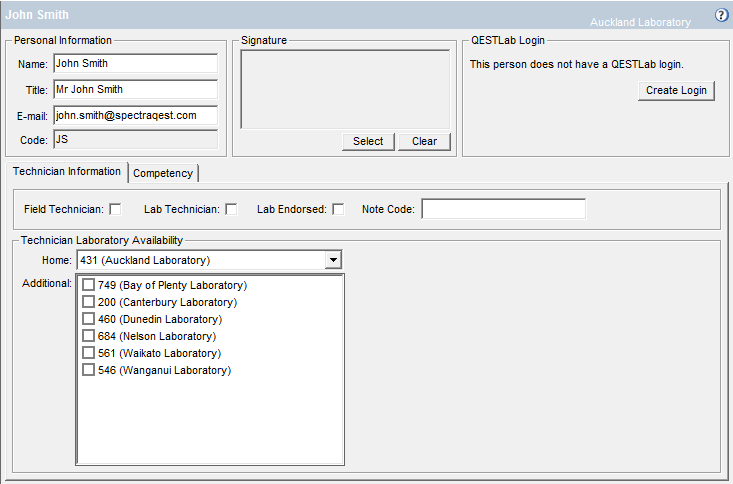The width and height of the screenshot is (733, 484).
Task: Switch to the Competency tab
Action: [x=163, y=173]
